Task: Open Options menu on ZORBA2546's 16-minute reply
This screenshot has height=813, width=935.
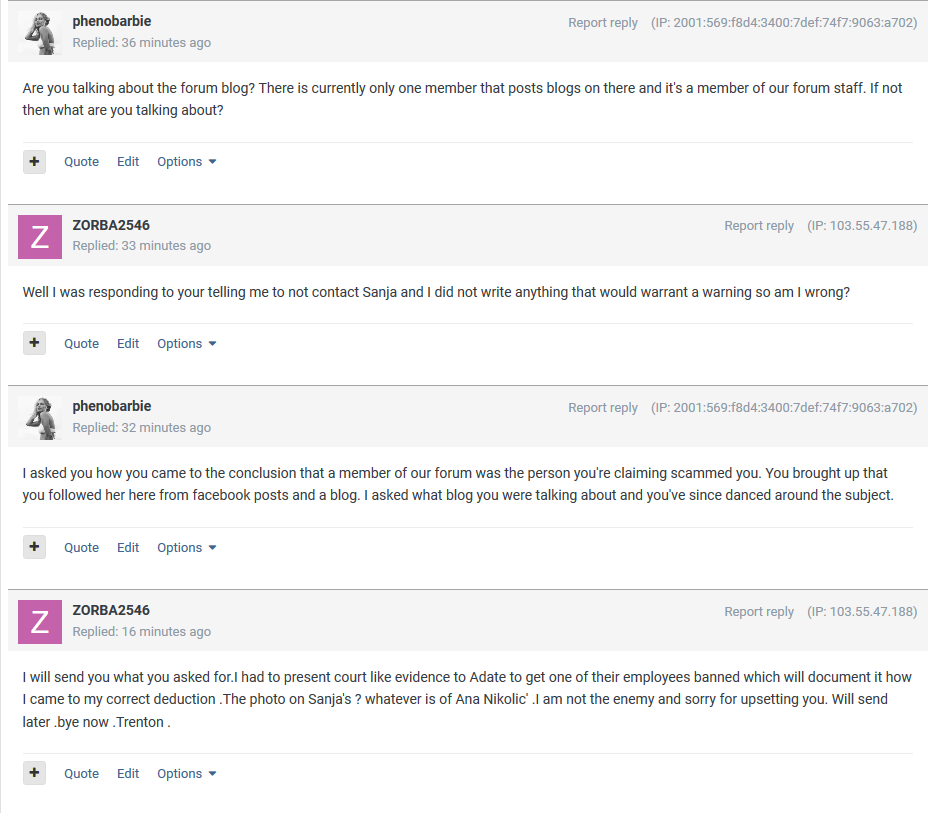Action: click(x=187, y=774)
